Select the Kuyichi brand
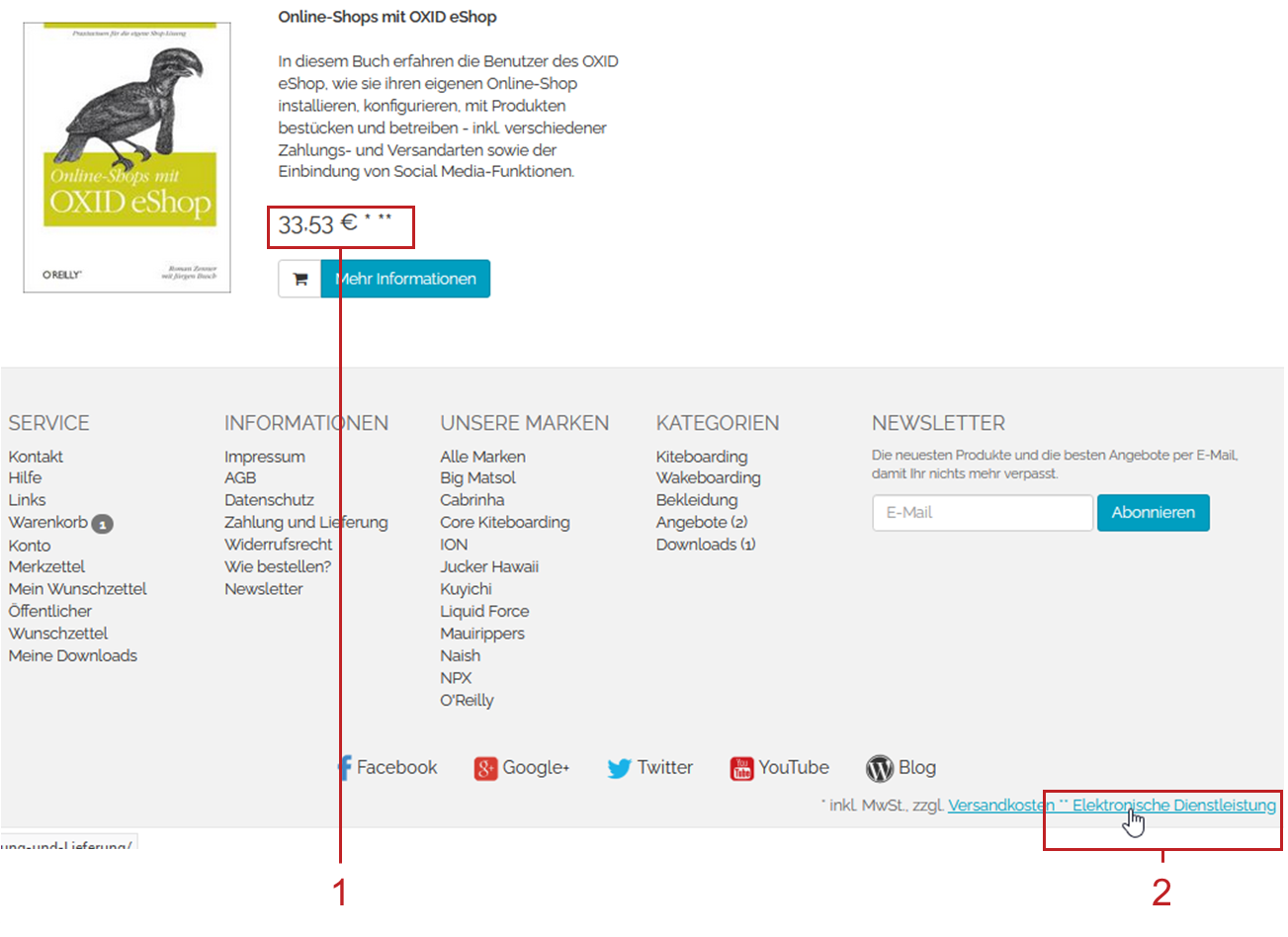 [x=466, y=589]
